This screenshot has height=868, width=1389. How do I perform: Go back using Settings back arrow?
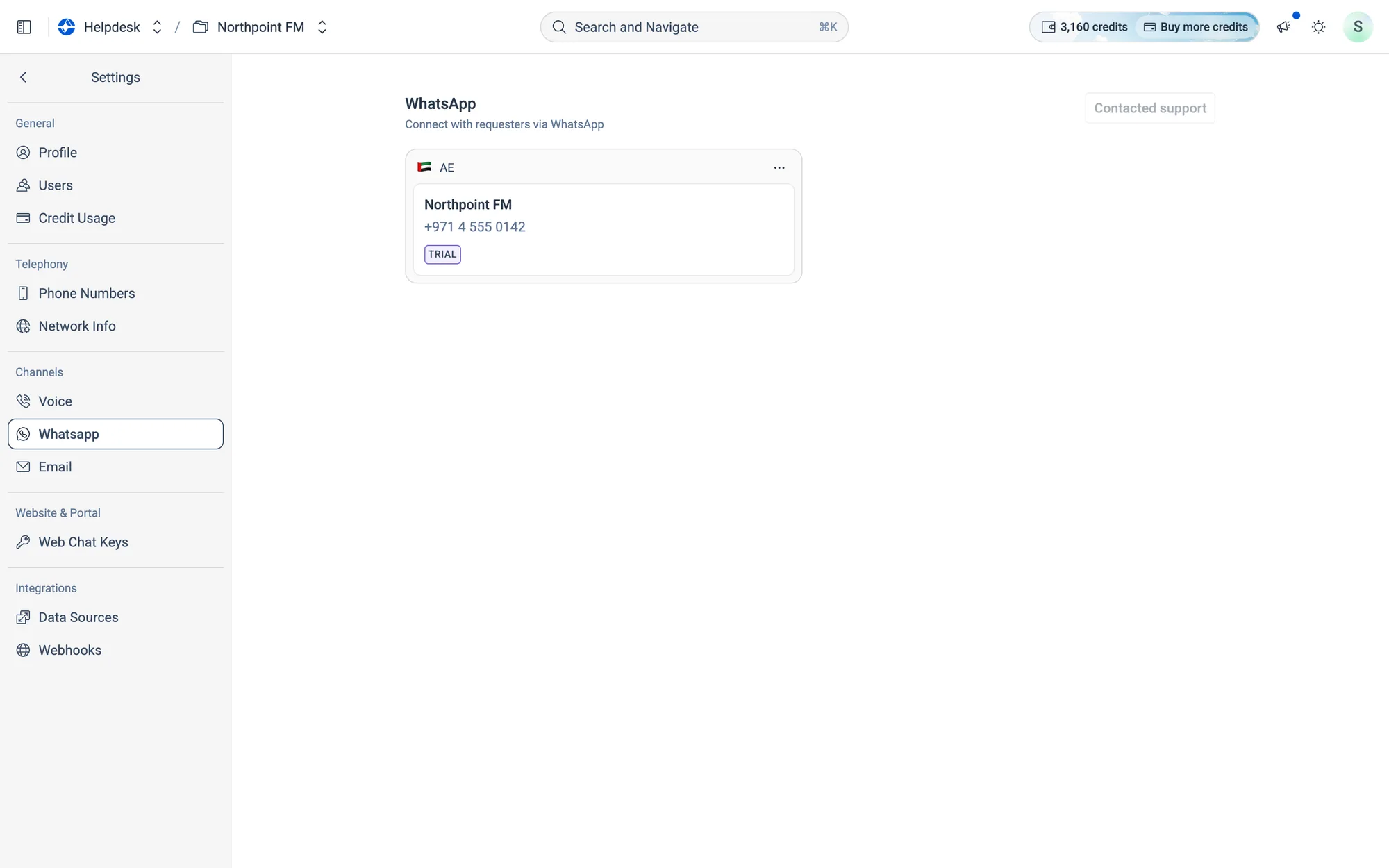point(24,77)
